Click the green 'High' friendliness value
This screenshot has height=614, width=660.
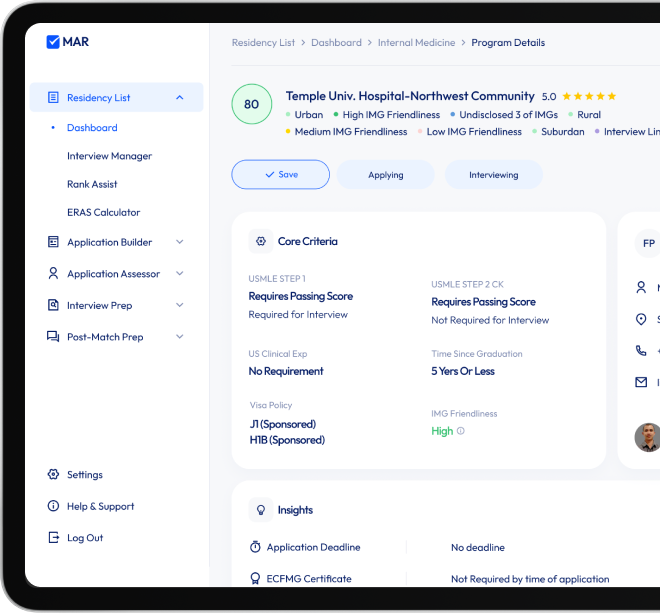click(x=442, y=431)
